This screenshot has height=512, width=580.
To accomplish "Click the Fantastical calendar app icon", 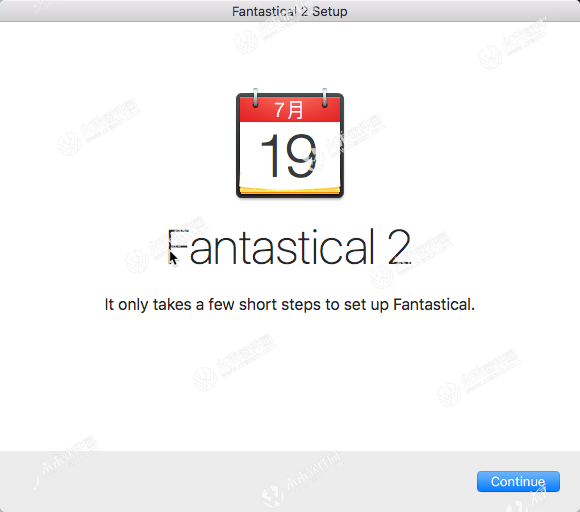I will (290, 144).
